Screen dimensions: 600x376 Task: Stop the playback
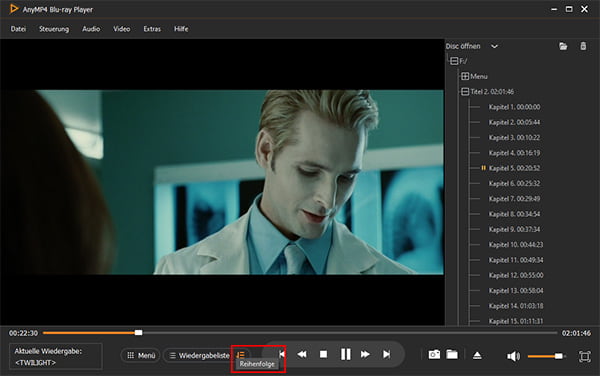(323, 354)
